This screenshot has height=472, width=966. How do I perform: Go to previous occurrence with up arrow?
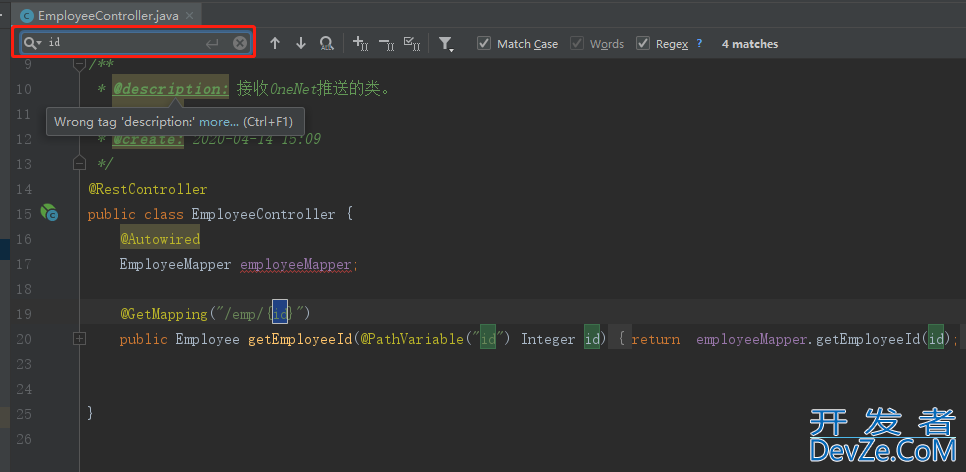pos(275,43)
